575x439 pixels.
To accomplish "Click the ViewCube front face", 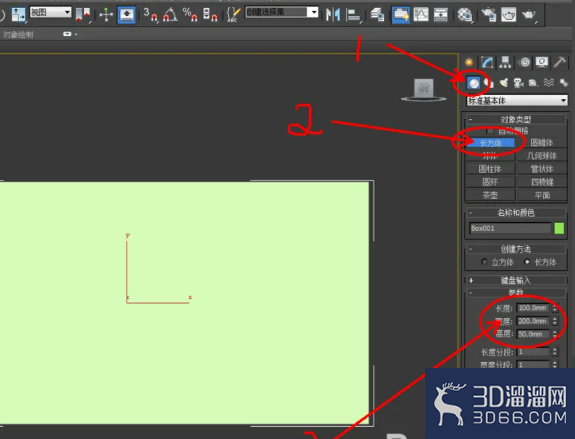I will point(424,88).
